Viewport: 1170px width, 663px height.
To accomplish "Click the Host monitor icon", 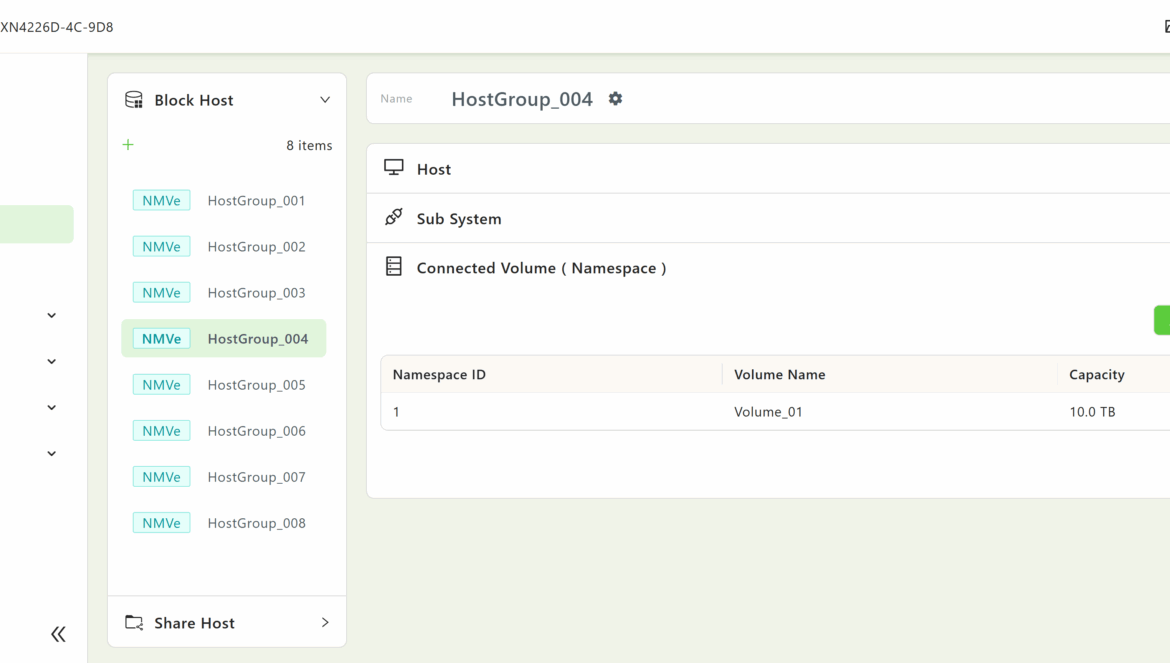I will coord(394,168).
